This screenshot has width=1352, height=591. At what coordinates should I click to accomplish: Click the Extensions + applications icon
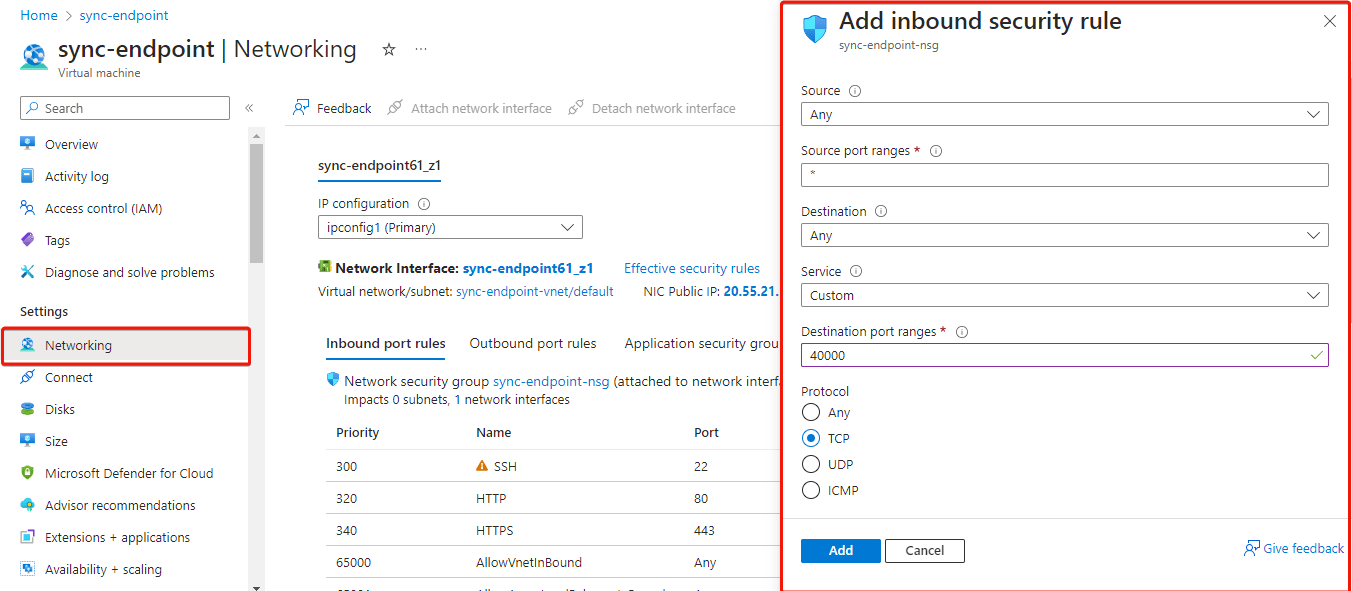pos(28,537)
